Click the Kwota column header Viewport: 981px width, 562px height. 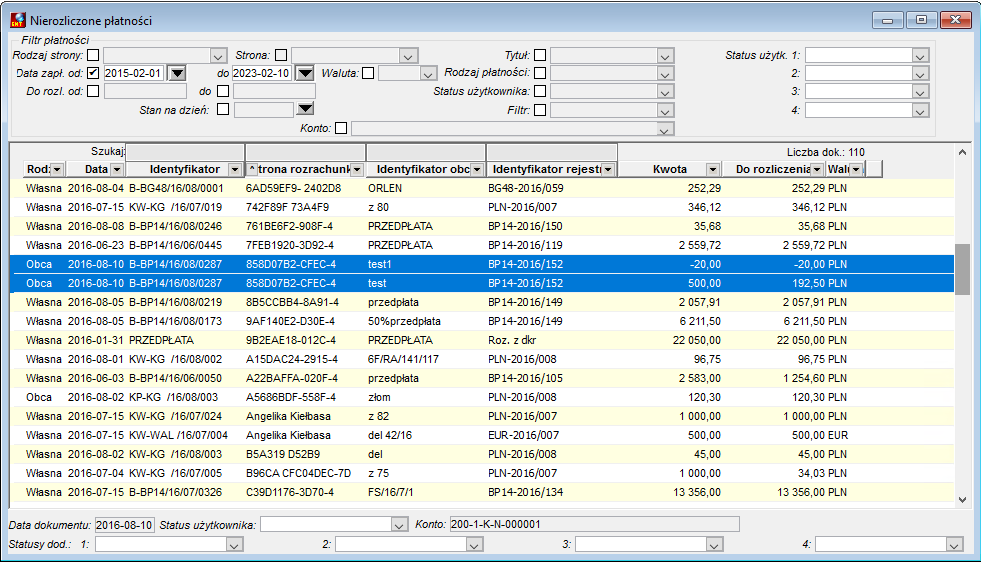pos(669,170)
